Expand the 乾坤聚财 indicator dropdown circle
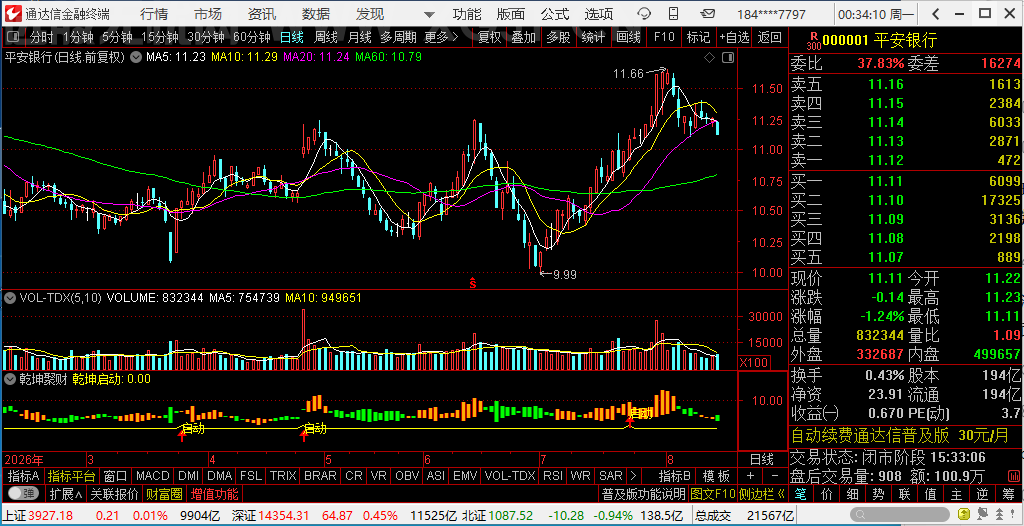Screen dimensions: 1024x526 tap(10, 378)
